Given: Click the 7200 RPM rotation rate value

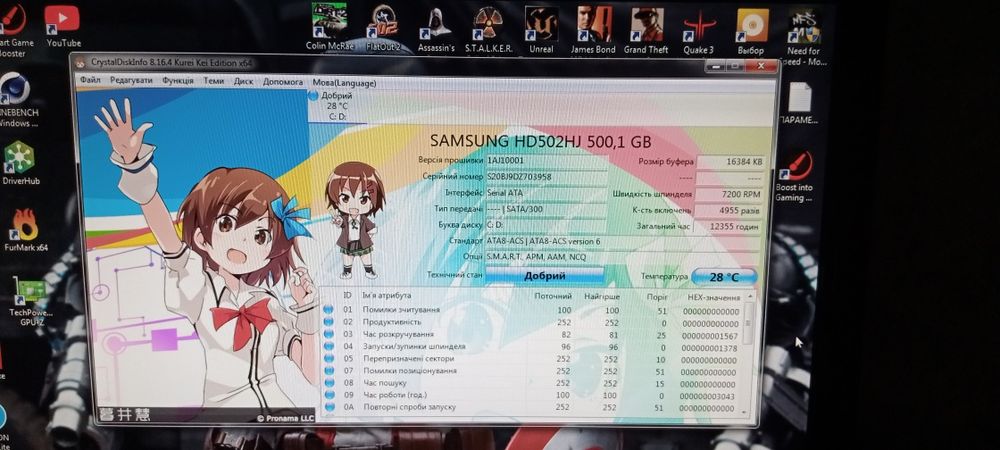Looking at the screenshot, I should [728, 194].
